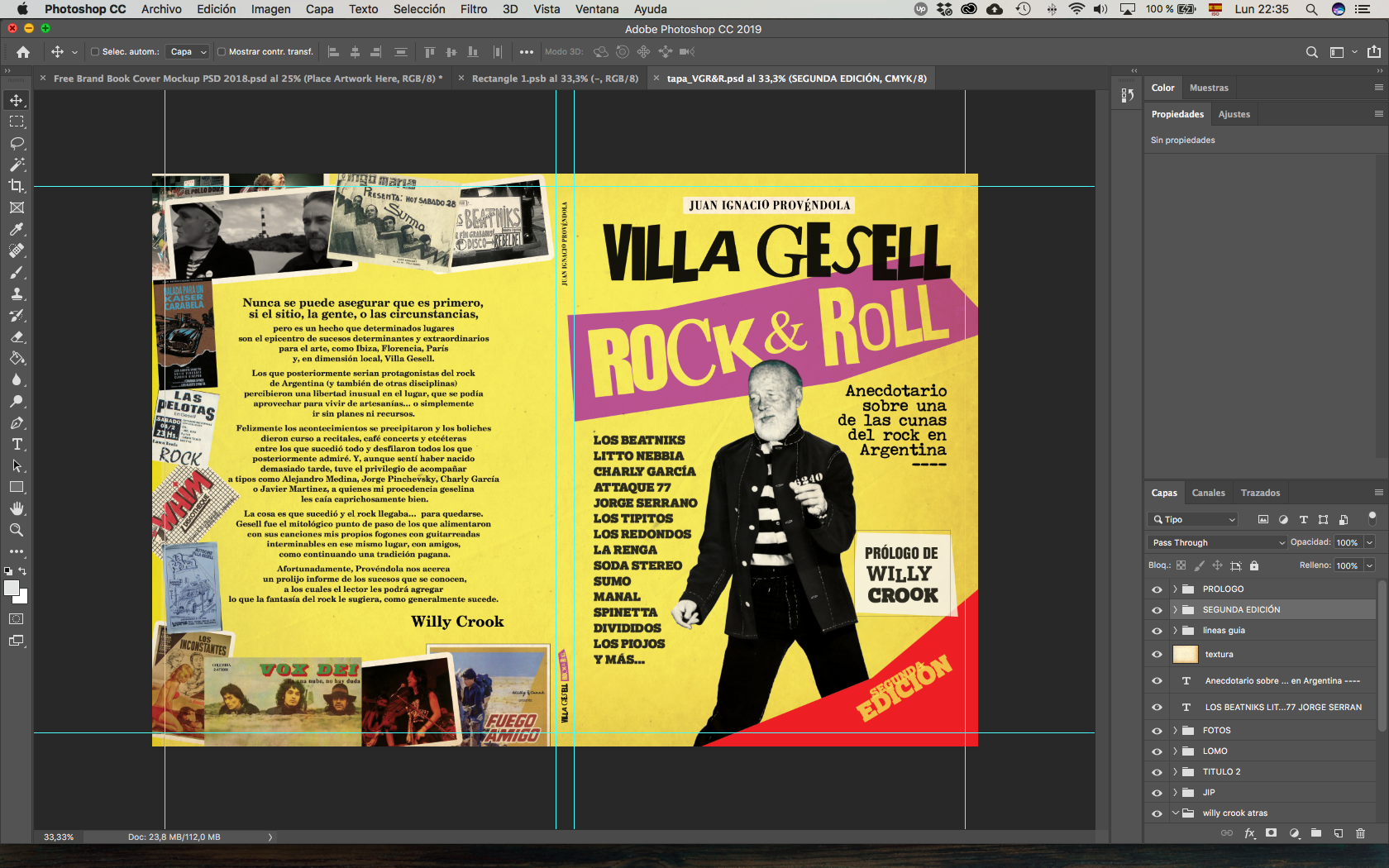Expand the FOTOS layer group
This screenshot has width=1389, height=868.
tap(1175, 731)
